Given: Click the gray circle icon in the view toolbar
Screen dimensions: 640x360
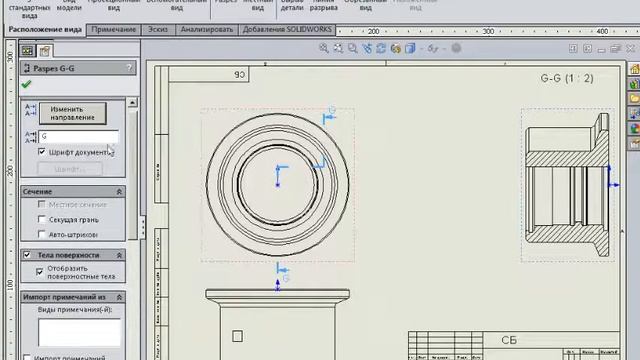Looking at the screenshot, I should (456, 48).
